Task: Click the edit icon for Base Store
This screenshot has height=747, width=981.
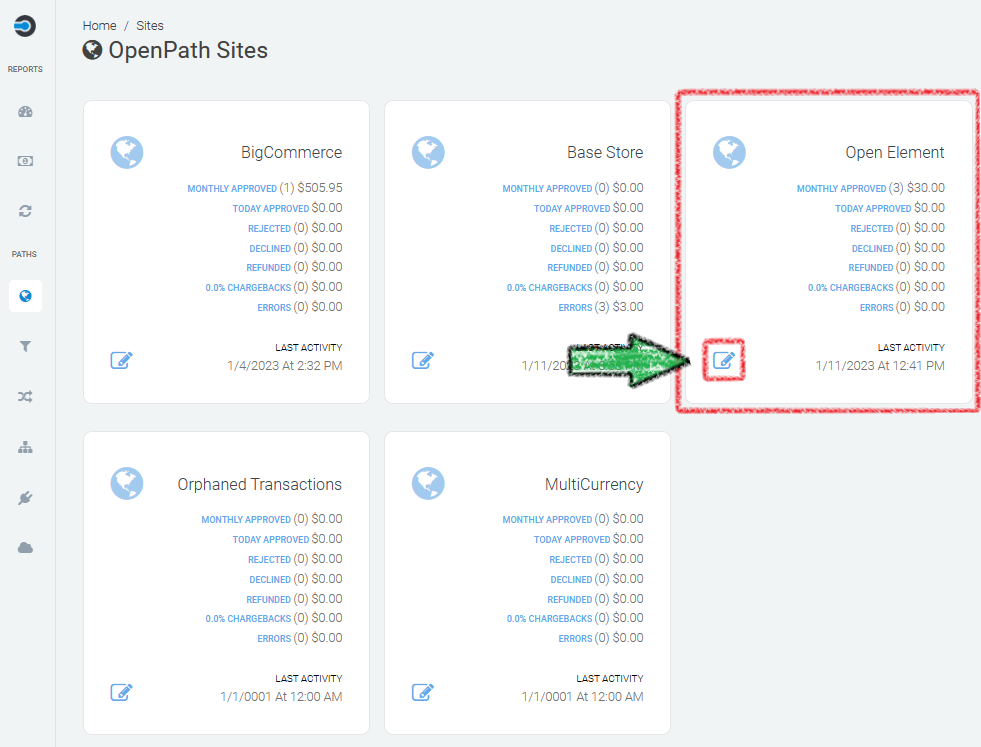Action: tap(423, 360)
